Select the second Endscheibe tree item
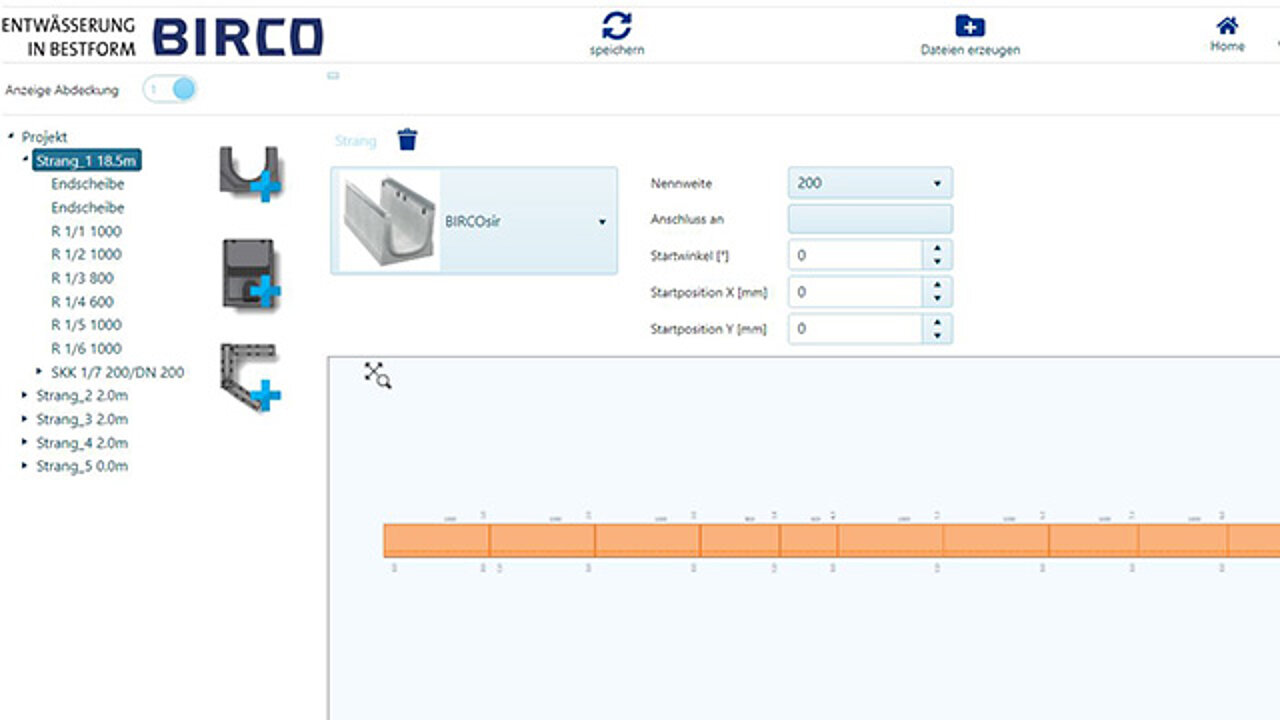Screen dimensions: 1280x720 pos(88,208)
